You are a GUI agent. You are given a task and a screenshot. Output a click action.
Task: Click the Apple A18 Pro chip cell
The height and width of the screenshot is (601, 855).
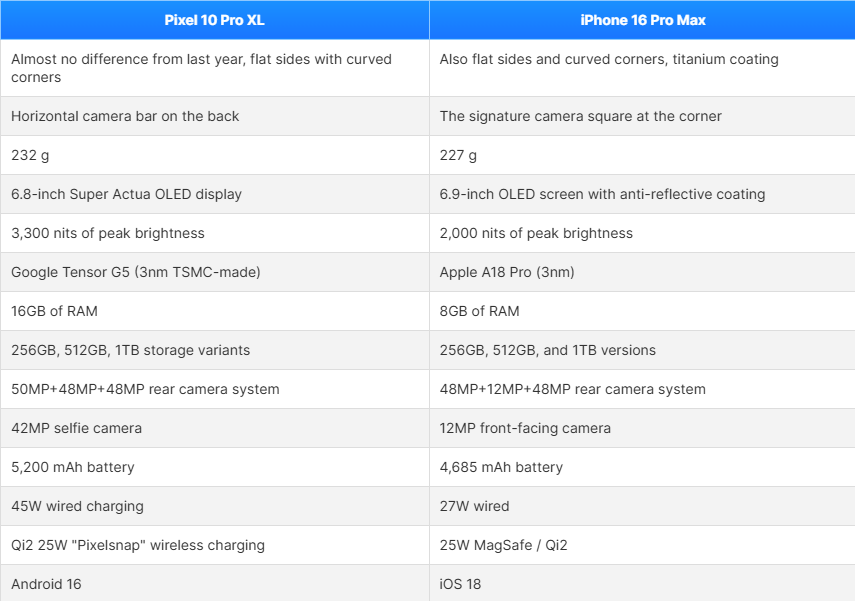(x=642, y=272)
